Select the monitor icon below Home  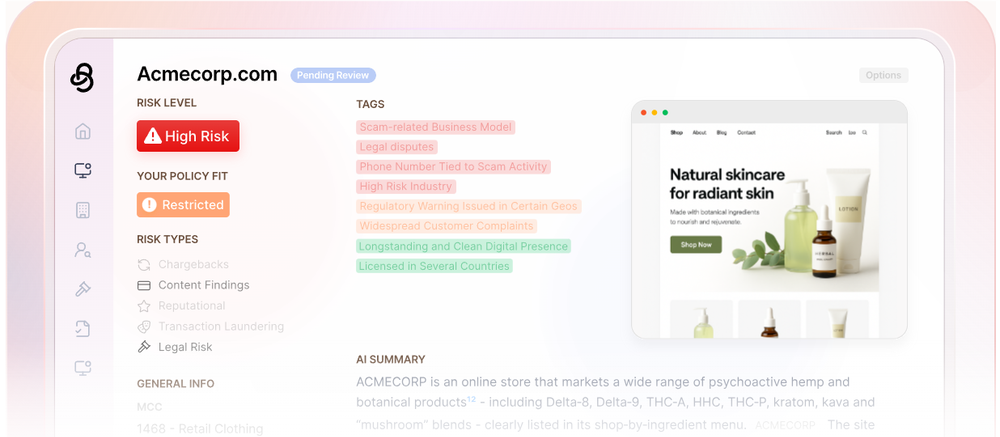pyautogui.click(x=83, y=170)
